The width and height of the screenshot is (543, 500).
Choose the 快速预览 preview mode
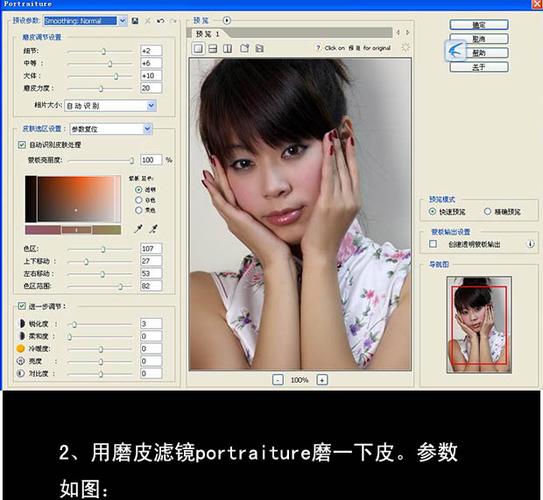432,211
